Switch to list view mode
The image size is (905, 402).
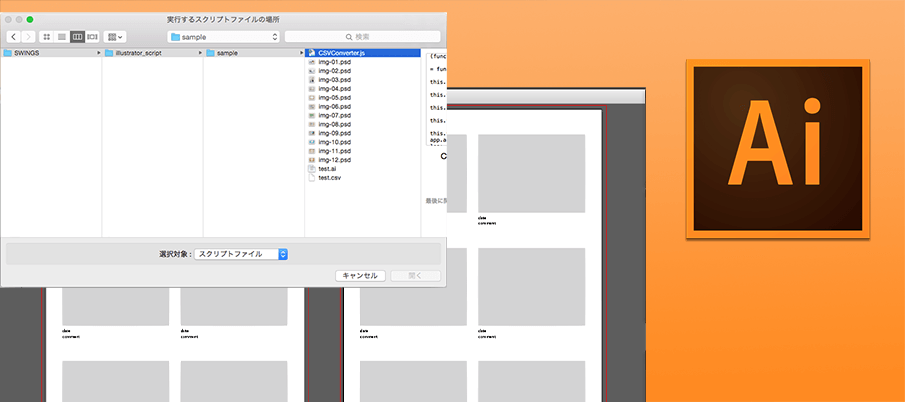tap(62, 37)
